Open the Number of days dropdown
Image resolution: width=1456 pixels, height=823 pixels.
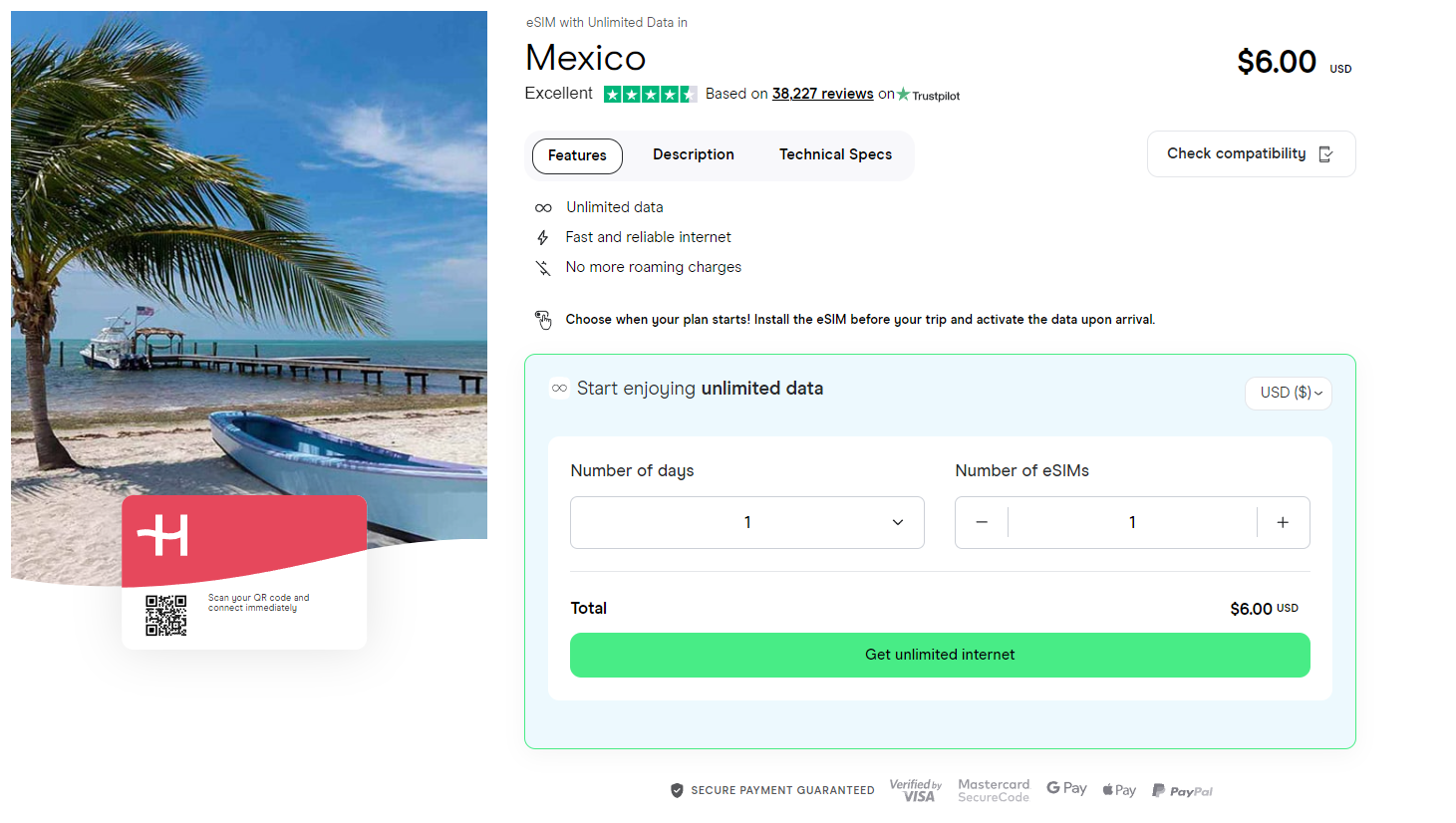pos(746,522)
